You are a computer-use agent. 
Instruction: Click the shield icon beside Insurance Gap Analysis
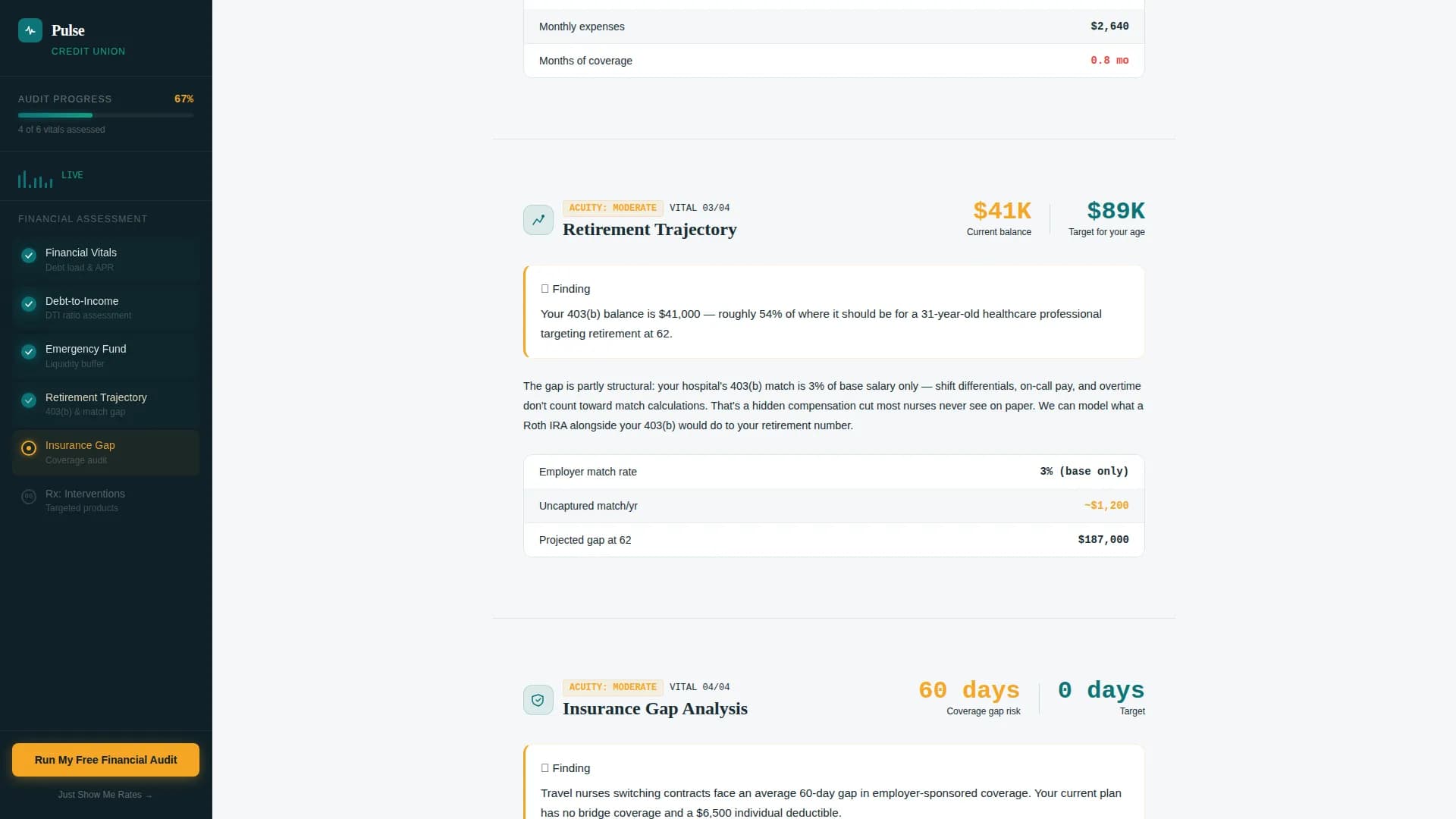click(538, 699)
